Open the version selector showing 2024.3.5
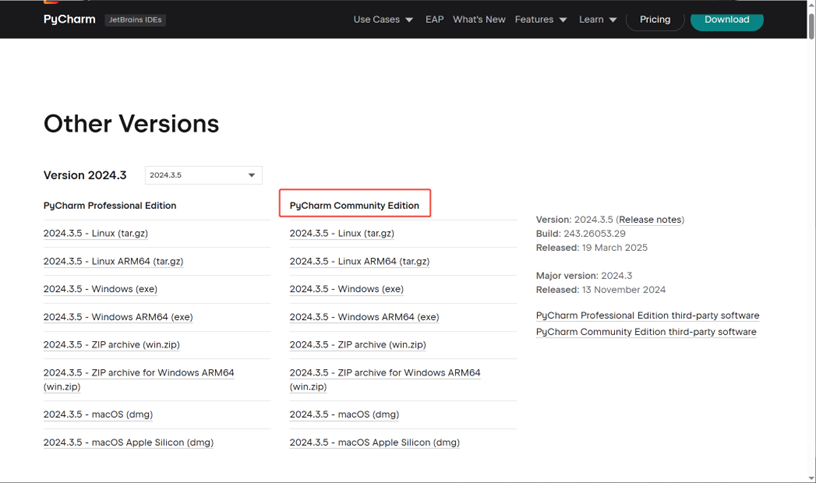This screenshot has width=816, height=483. [203, 175]
